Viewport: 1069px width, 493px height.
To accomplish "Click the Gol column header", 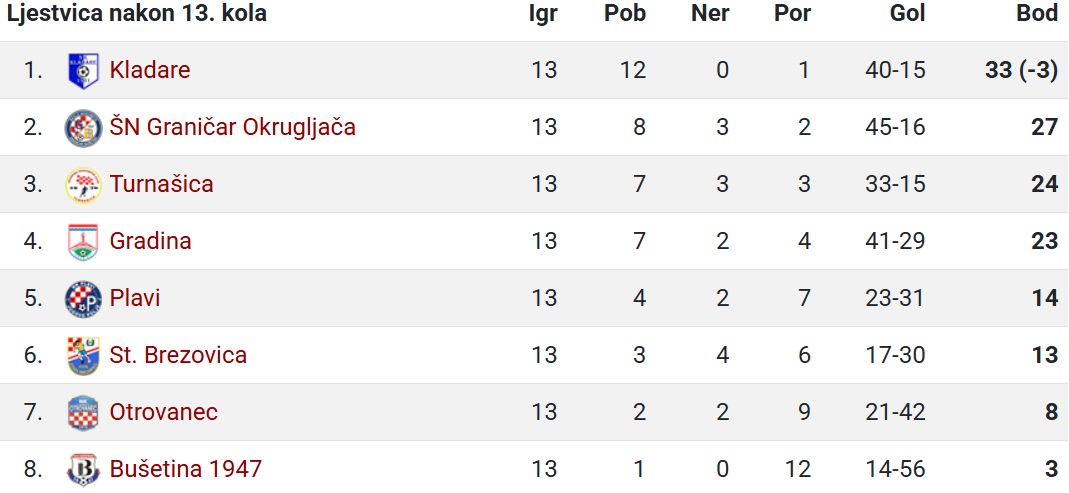I will [907, 14].
